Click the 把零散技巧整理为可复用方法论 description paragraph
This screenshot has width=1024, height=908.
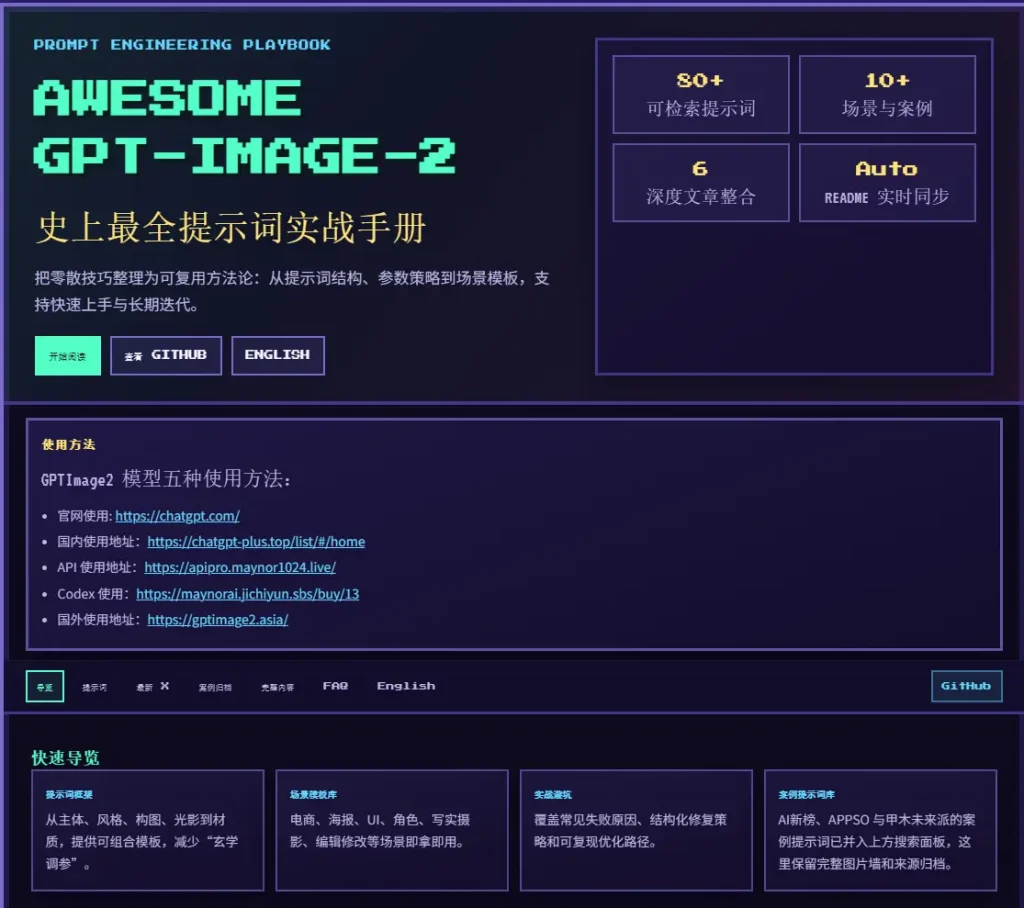(292, 291)
